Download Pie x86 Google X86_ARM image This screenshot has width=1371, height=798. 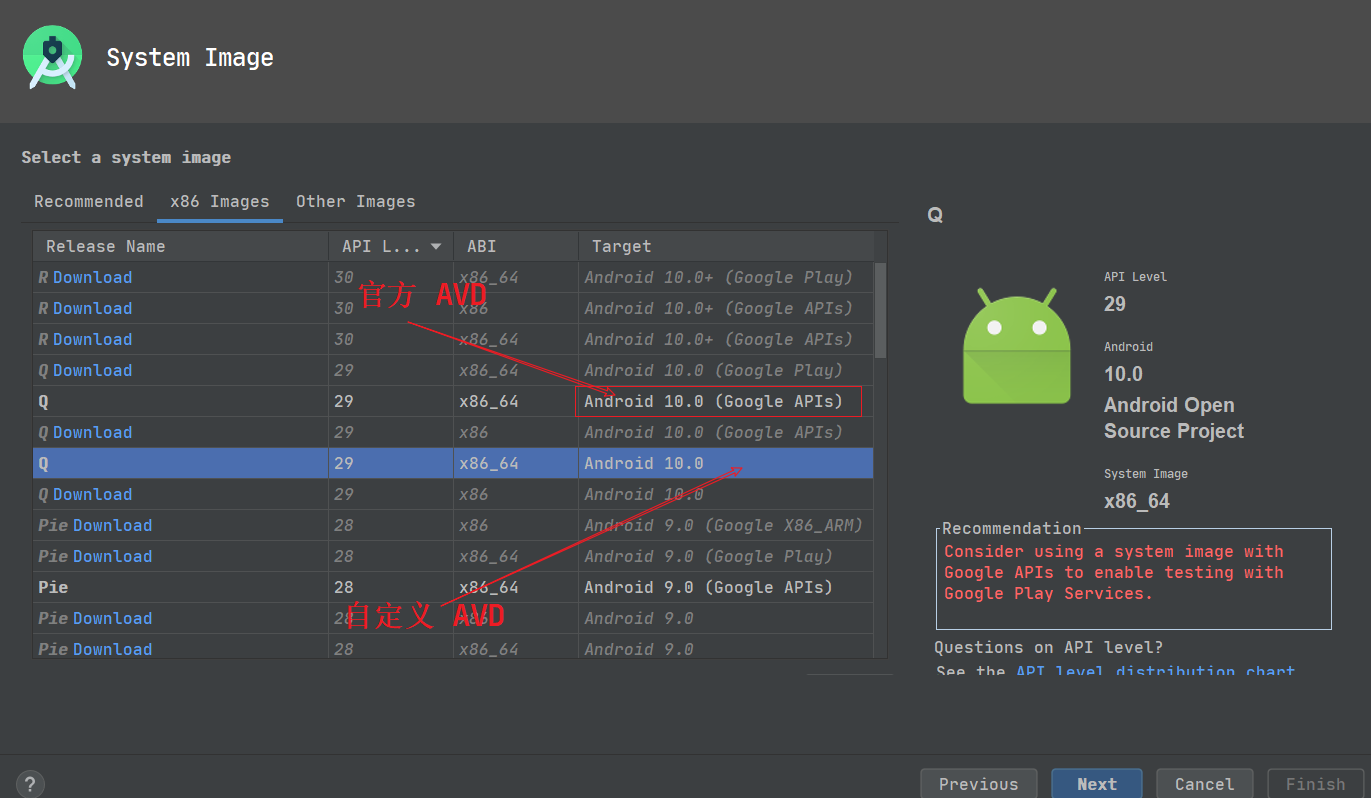click(112, 525)
